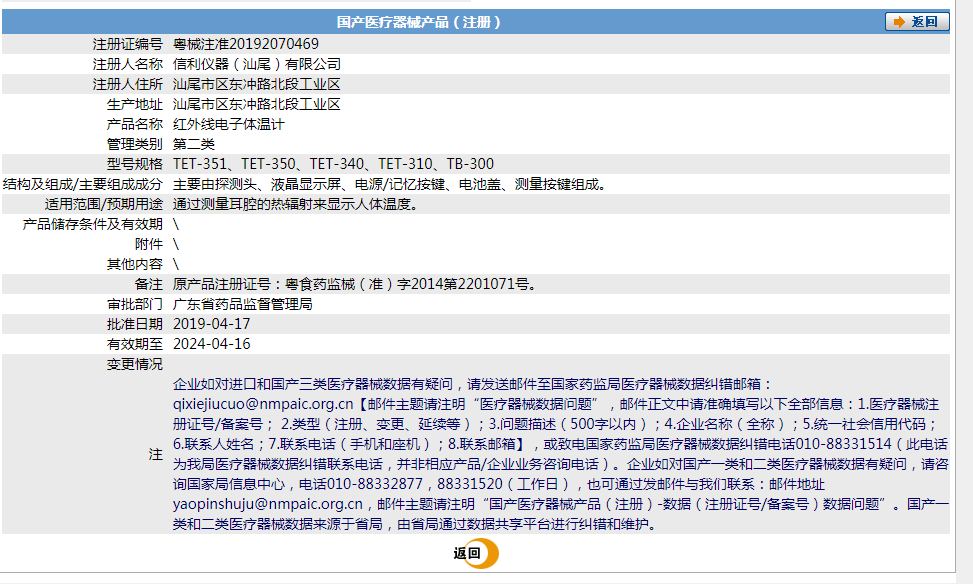Click the bottom 返回 button with orange circle

[475, 553]
